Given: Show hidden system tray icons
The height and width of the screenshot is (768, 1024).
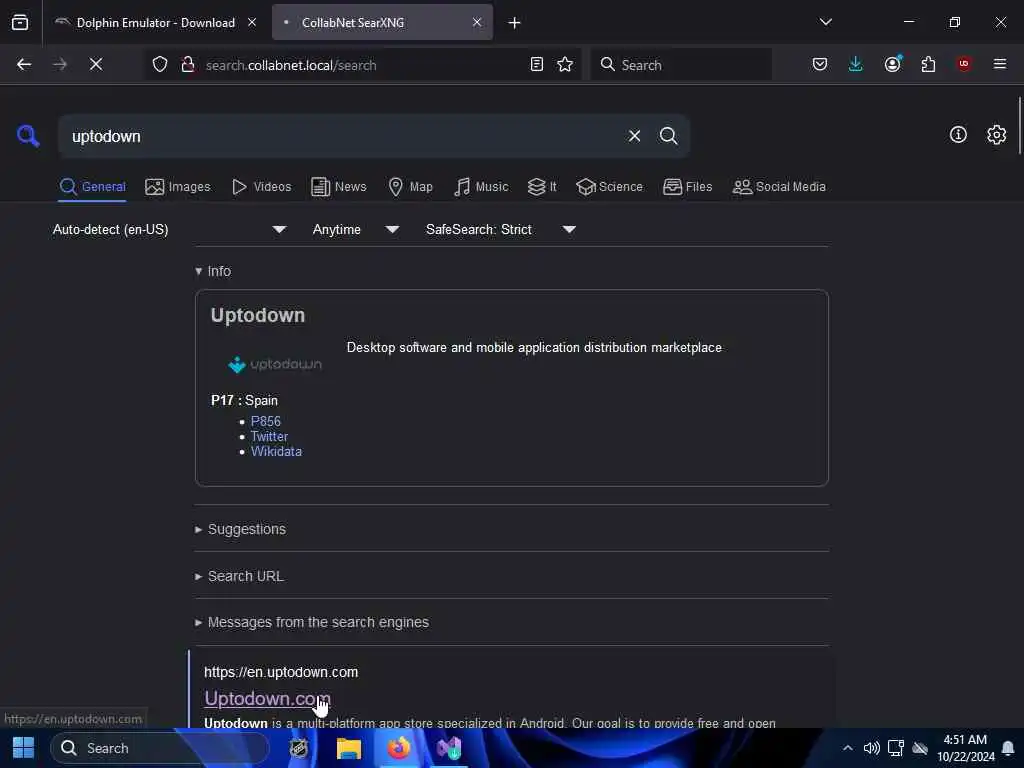Looking at the screenshot, I should (847, 748).
